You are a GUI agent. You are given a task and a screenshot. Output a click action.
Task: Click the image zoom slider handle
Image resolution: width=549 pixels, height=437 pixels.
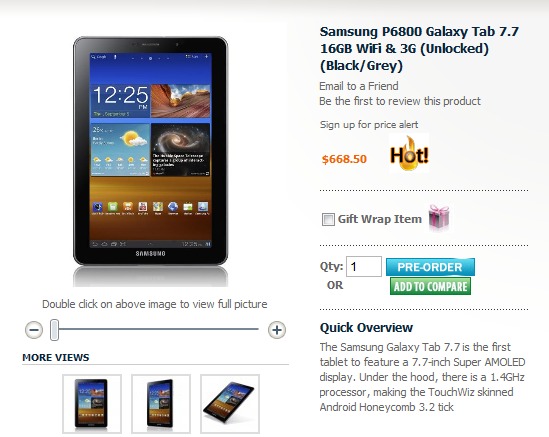coord(54,330)
